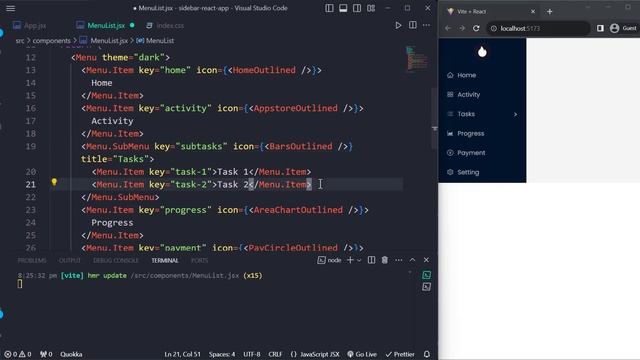The width and height of the screenshot is (640, 360).
Task: Split the terminal pane
Action: (x=371, y=260)
